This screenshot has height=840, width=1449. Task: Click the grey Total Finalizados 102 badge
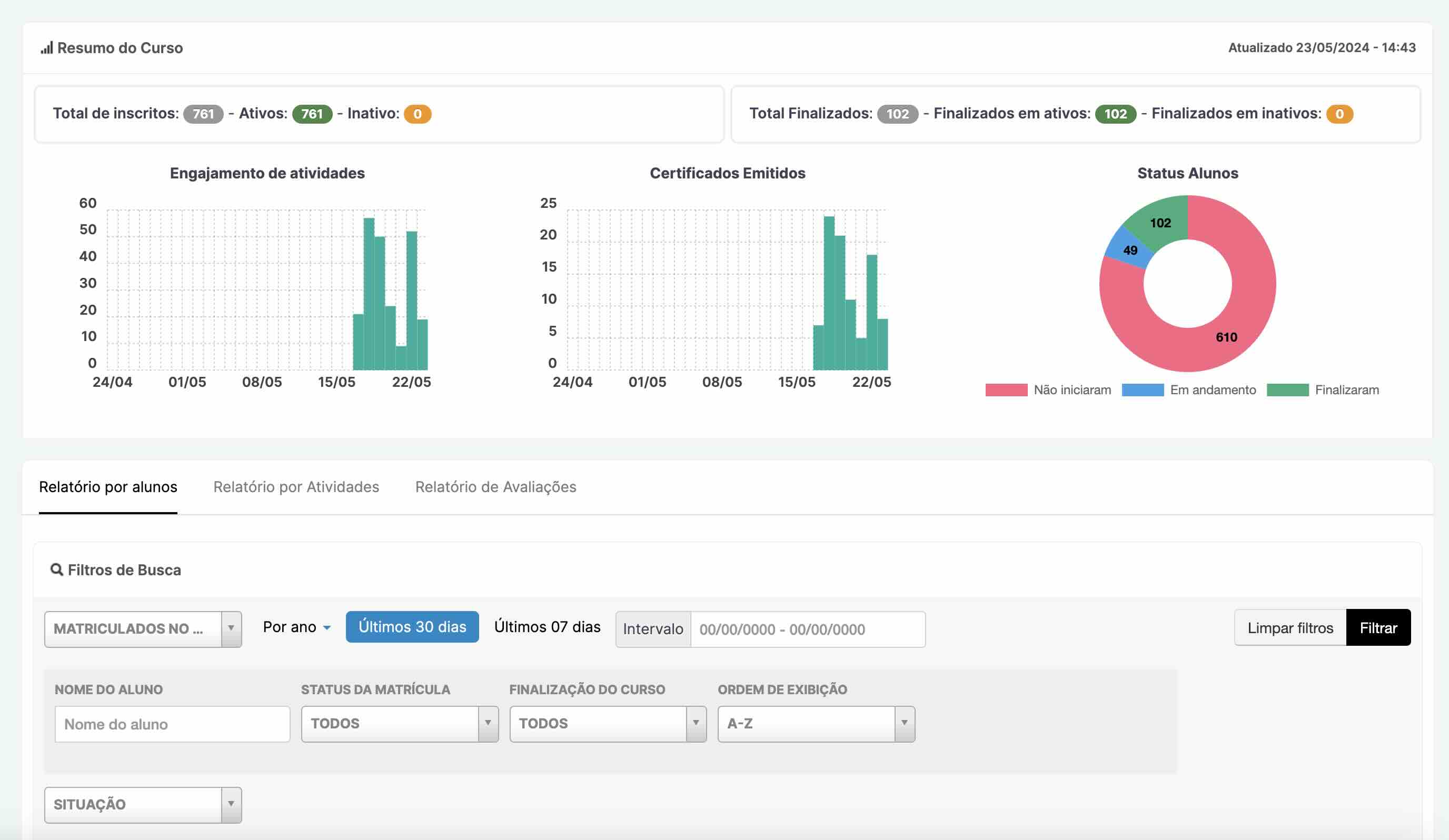click(898, 114)
